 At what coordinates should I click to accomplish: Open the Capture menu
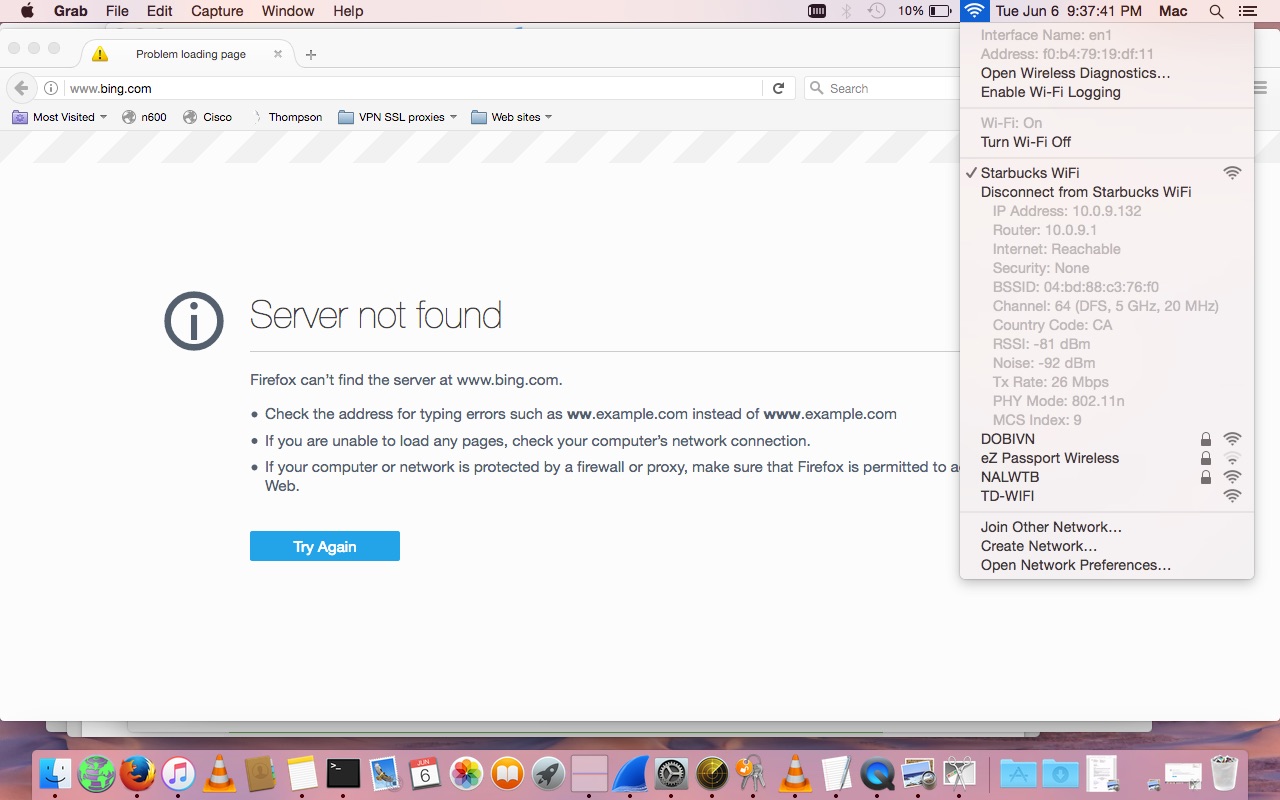[217, 11]
